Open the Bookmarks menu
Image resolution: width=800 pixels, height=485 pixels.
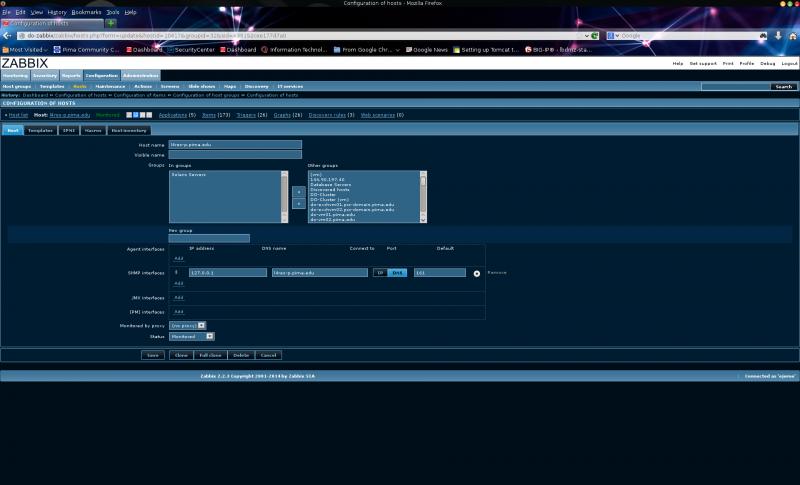point(86,12)
